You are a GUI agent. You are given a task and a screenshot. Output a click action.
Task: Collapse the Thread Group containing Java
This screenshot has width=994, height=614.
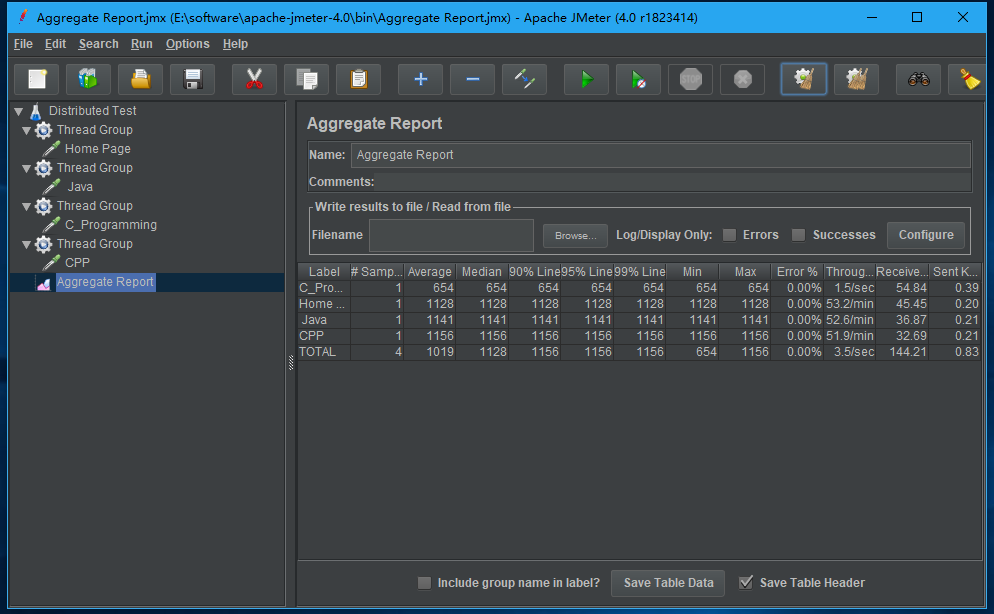pos(27,169)
